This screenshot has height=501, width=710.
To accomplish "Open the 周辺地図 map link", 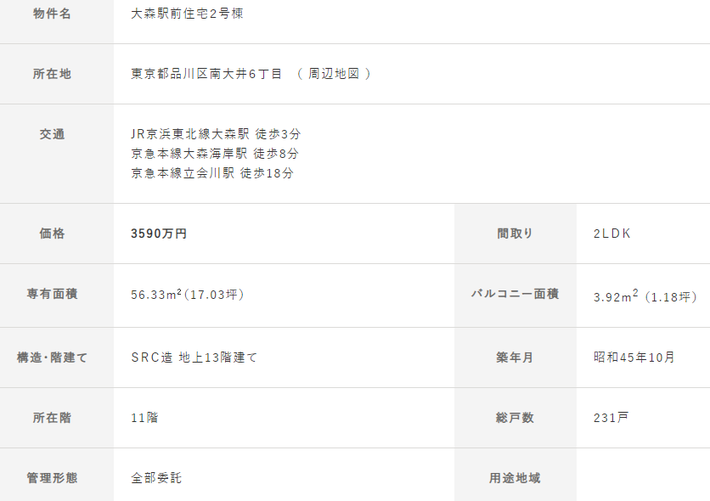I will click(x=334, y=74).
